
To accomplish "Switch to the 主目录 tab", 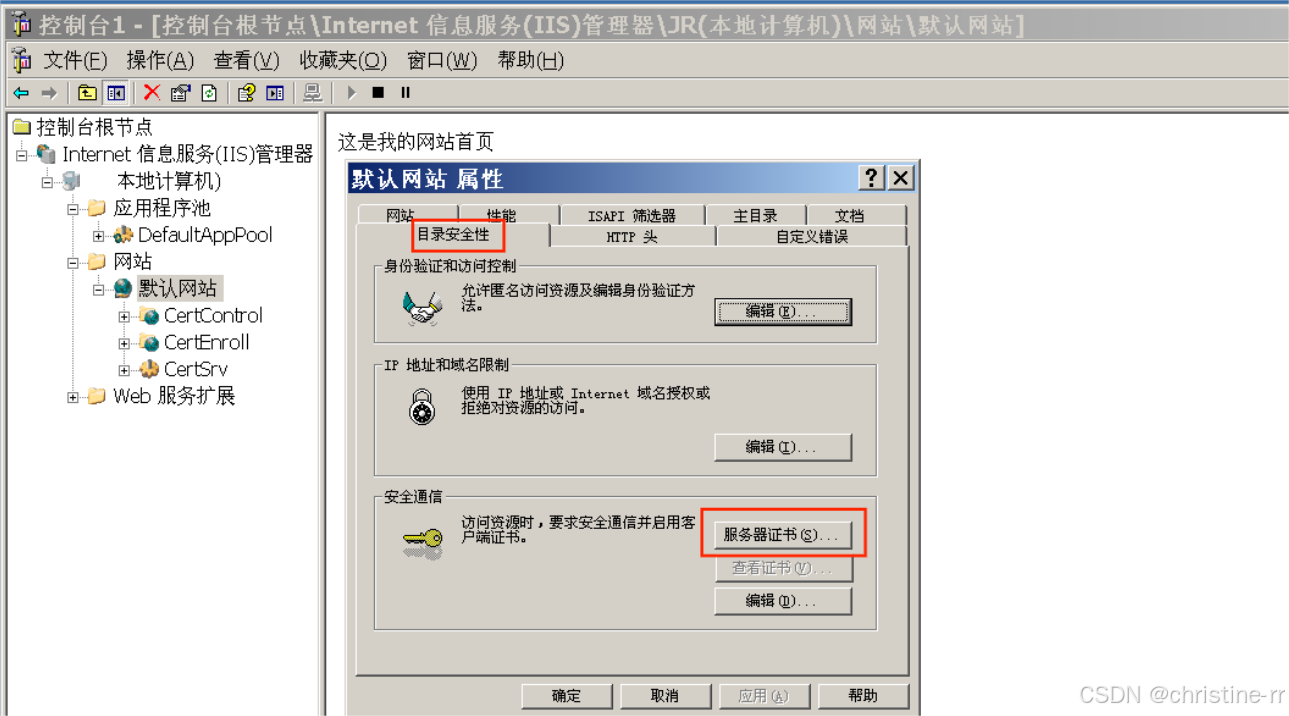I will pos(755,215).
